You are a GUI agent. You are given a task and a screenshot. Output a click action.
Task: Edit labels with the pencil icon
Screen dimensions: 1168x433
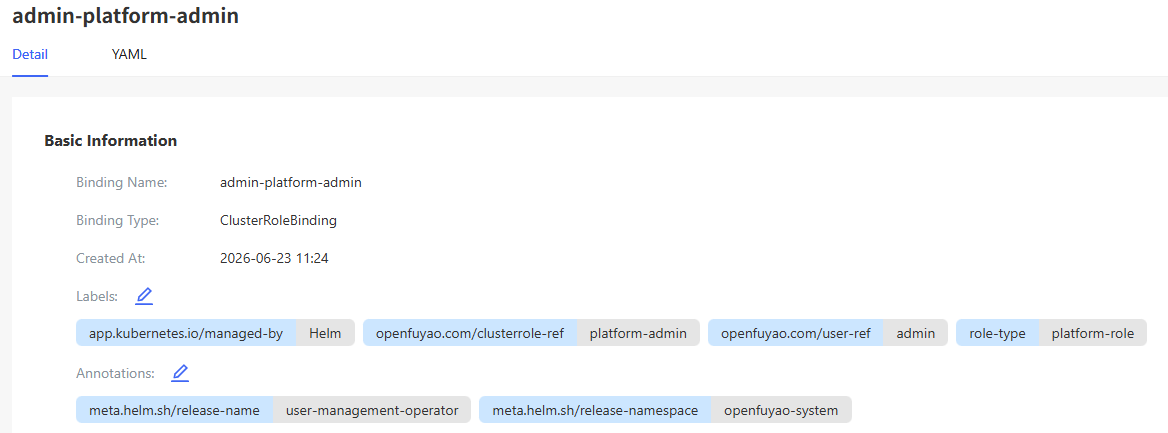[144, 297]
